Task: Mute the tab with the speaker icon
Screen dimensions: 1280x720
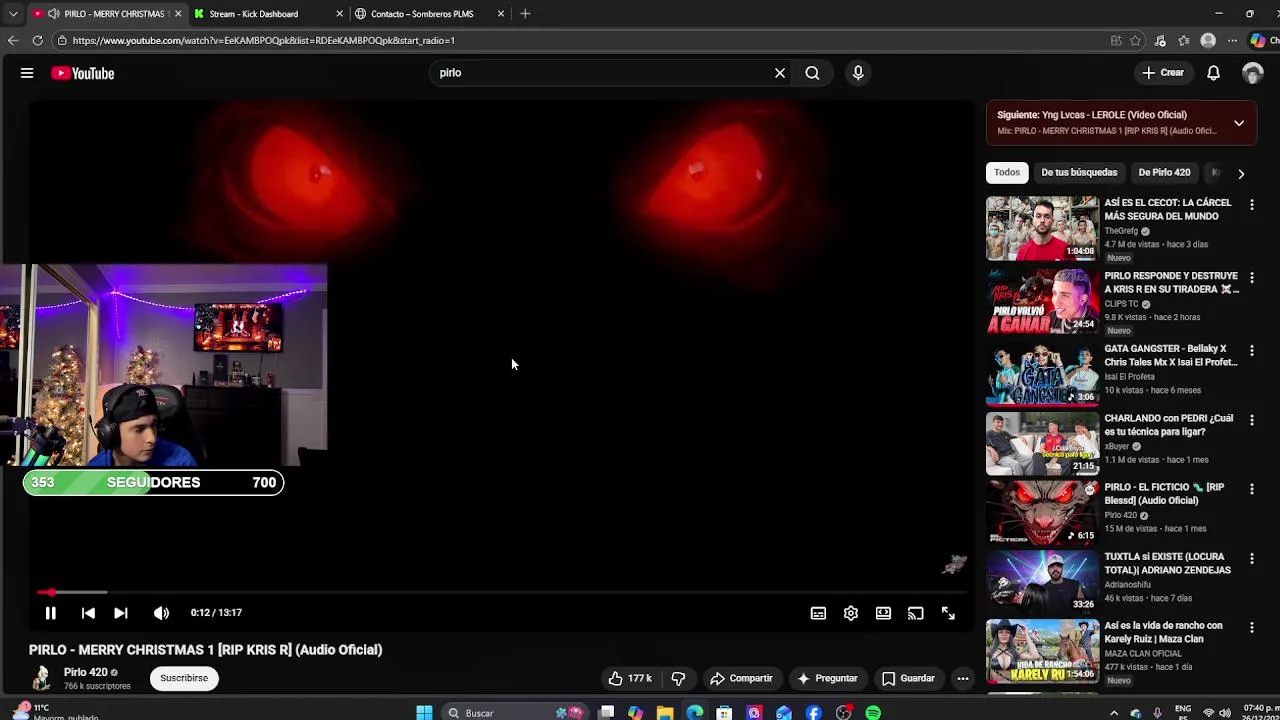Action: click(53, 14)
